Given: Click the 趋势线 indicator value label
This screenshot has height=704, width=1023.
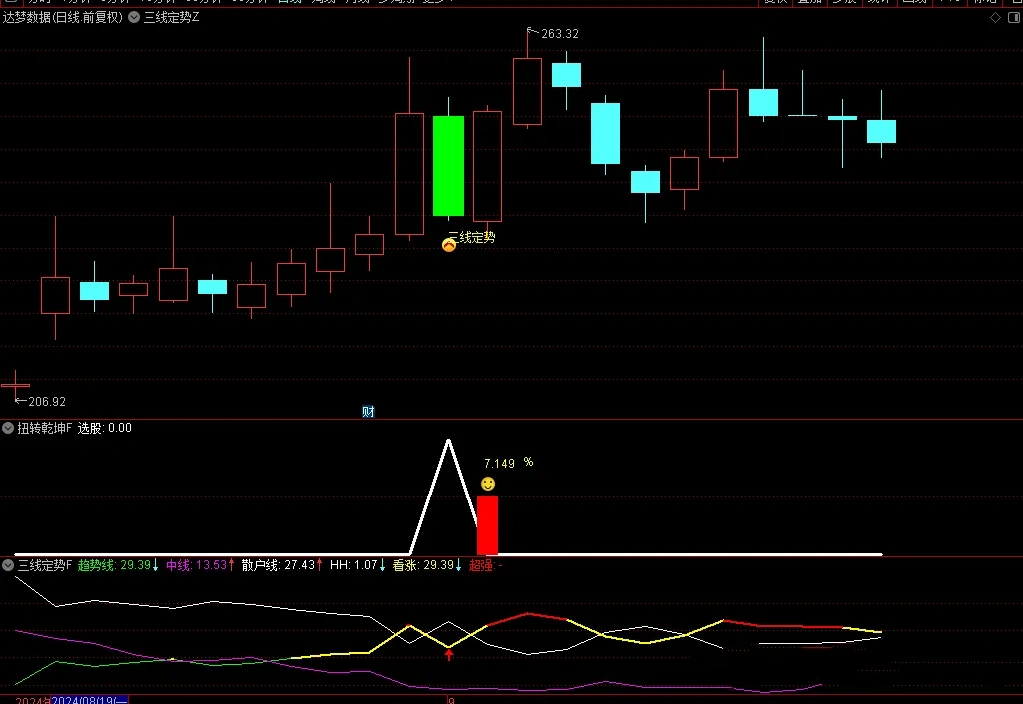Looking at the screenshot, I should point(118,565).
